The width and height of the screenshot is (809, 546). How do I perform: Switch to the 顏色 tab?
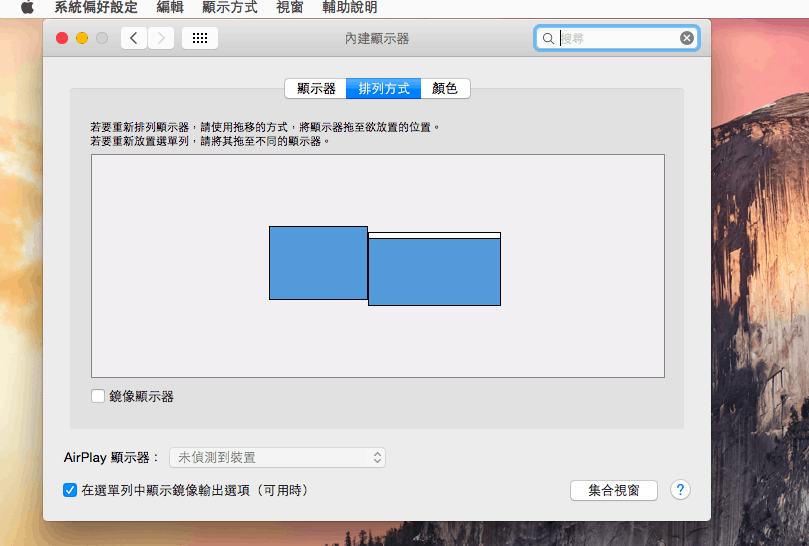445,89
